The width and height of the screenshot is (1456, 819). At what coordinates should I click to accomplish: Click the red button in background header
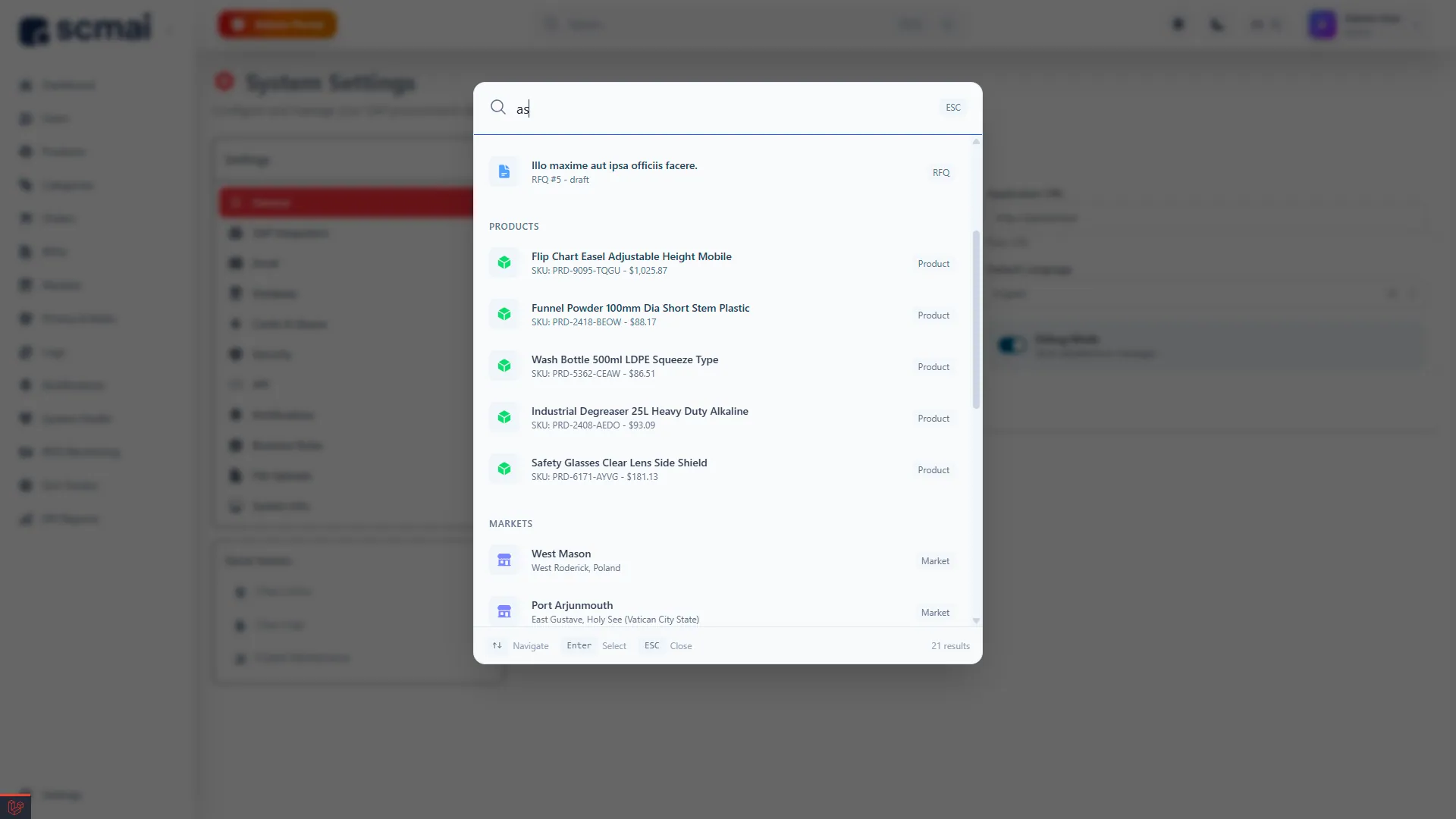coord(278,24)
